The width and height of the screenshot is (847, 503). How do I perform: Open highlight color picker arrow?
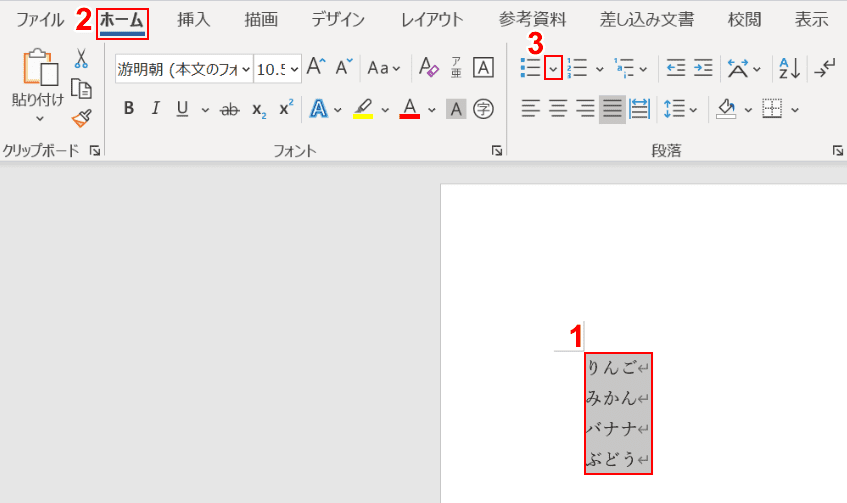(385, 110)
